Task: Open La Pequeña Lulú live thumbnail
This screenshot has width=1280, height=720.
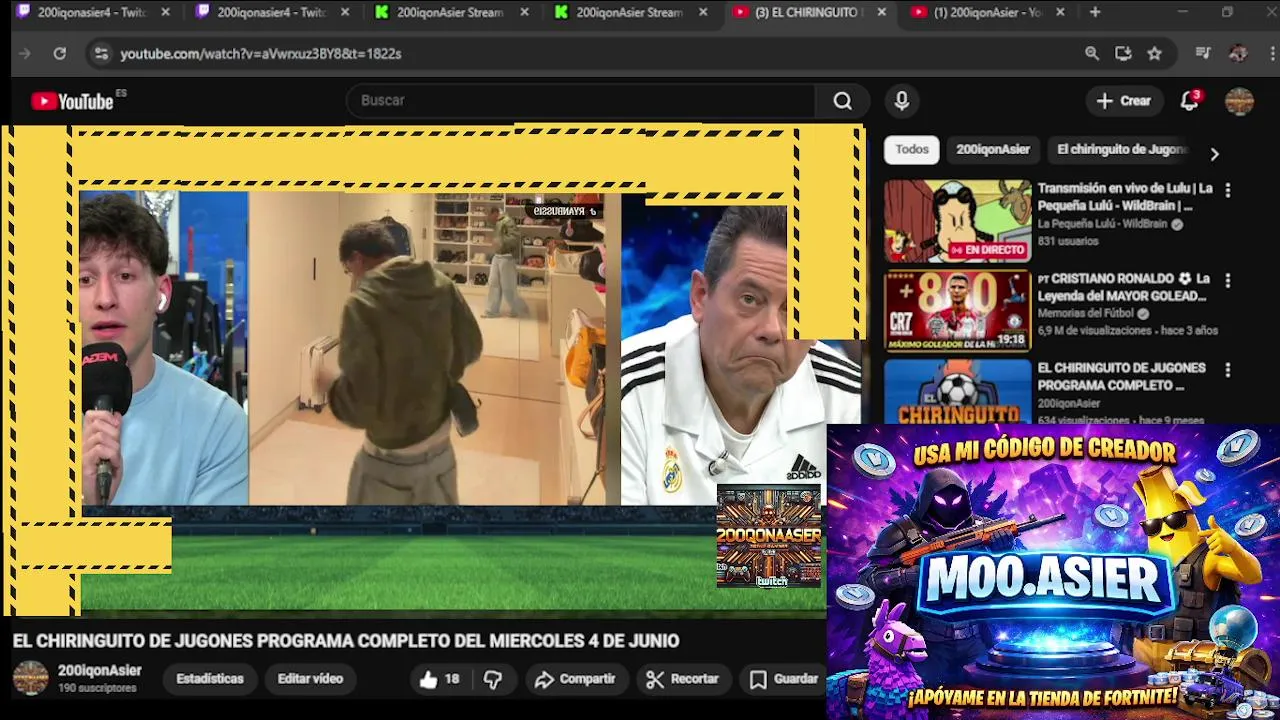Action: [957, 221]
